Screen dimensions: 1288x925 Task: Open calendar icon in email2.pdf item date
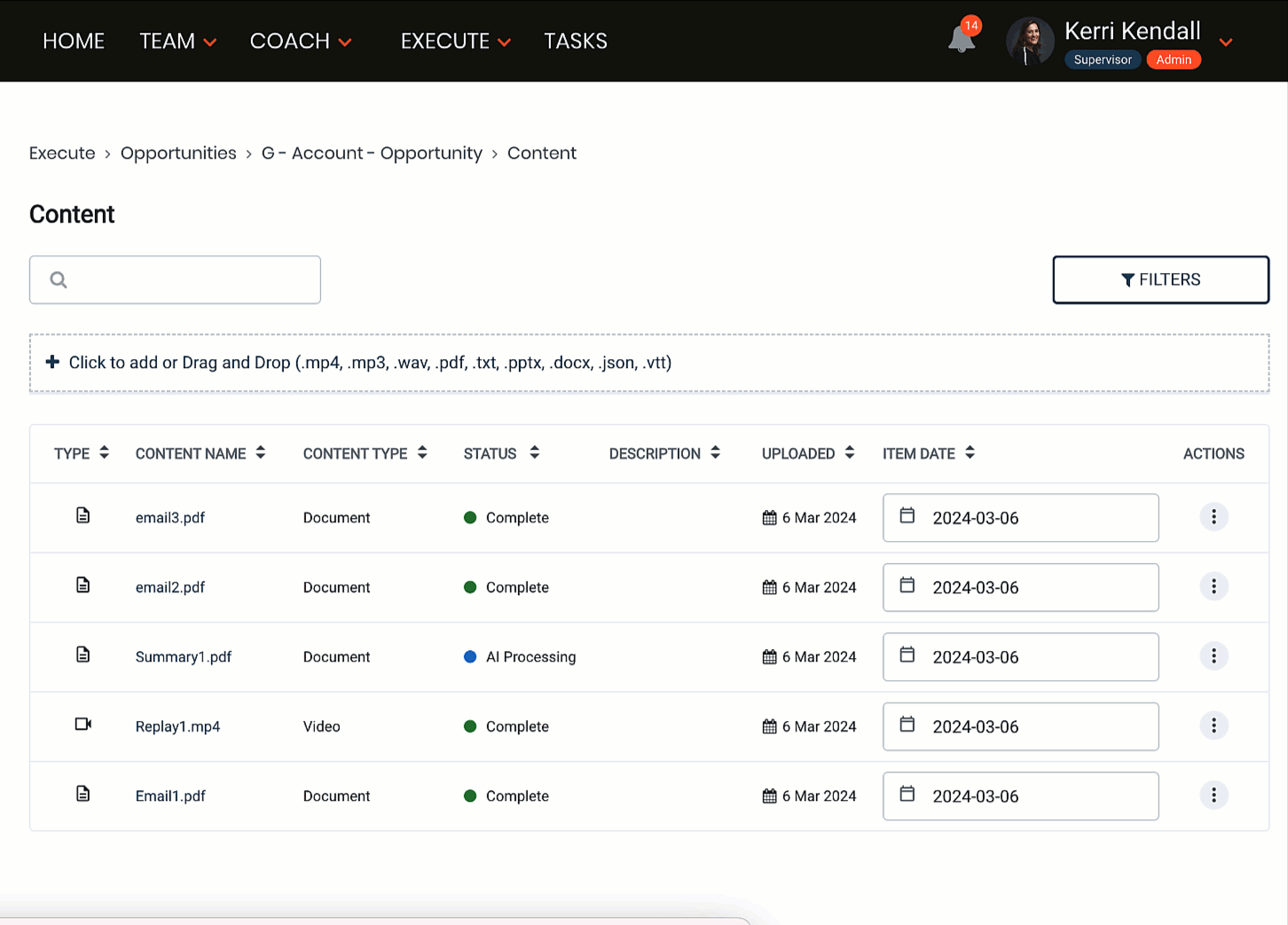click(x=907, y=585)
